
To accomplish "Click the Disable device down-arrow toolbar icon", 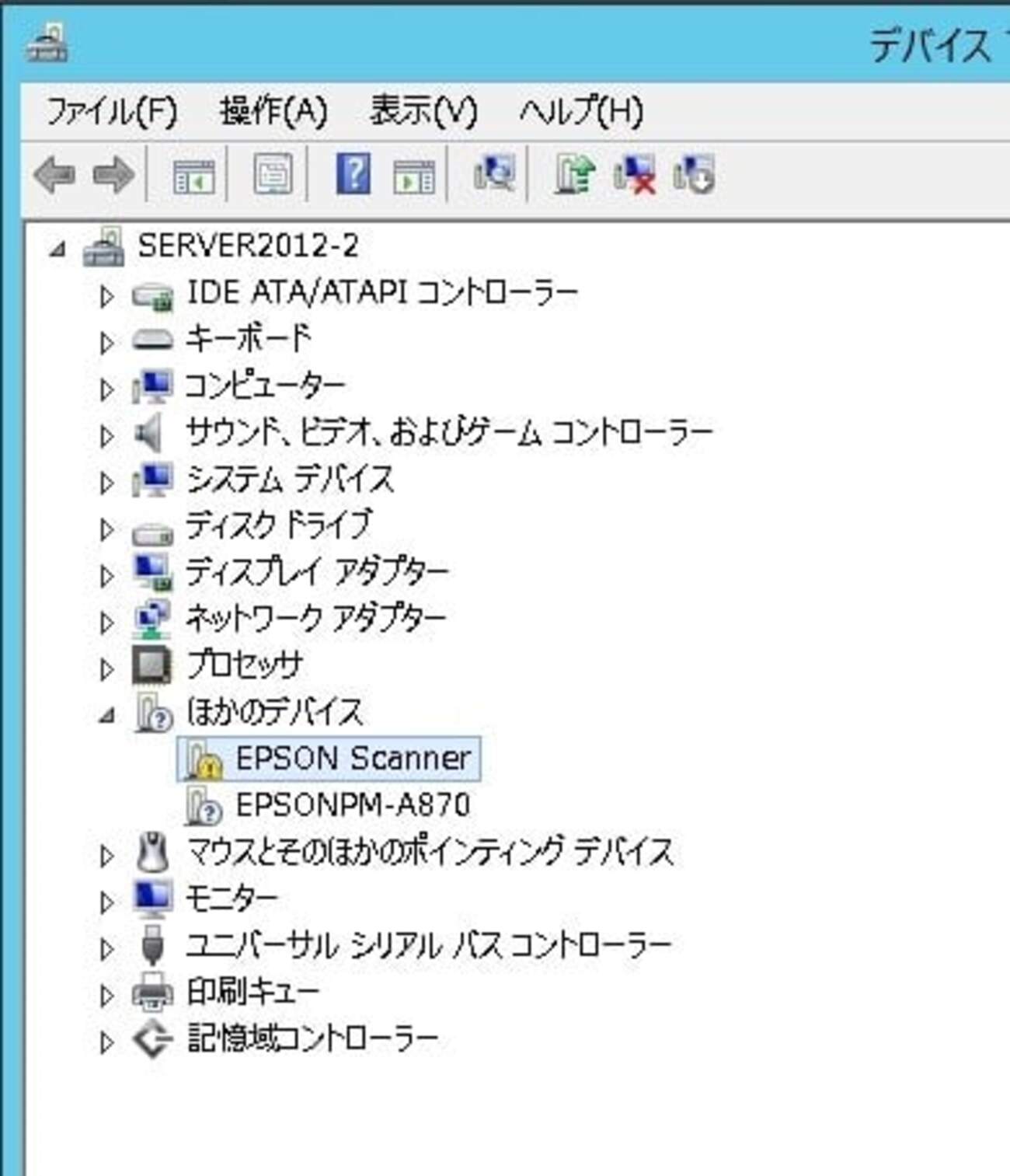I will (694, 173).
